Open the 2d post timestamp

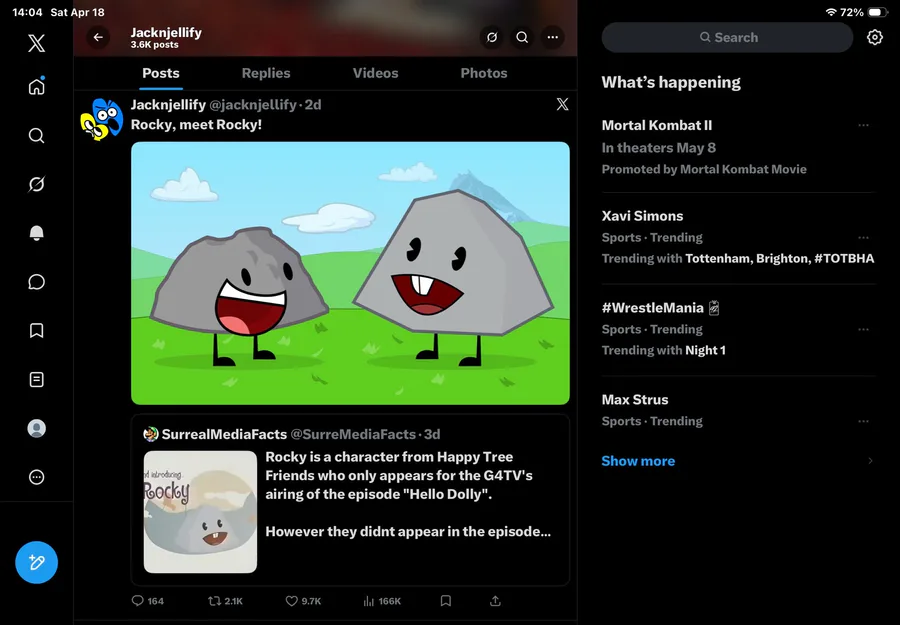pos(313,104)
